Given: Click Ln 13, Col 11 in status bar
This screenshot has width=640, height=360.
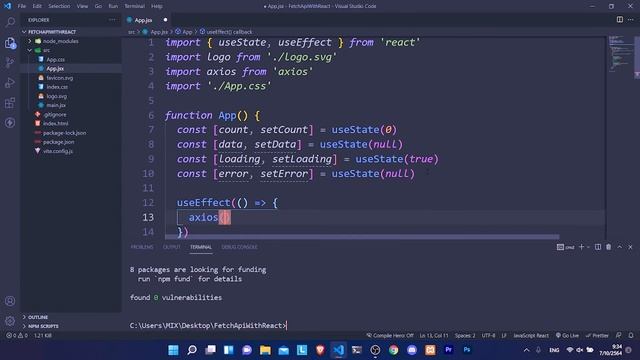Looking at the screenshot, I should tap(434, 336).
